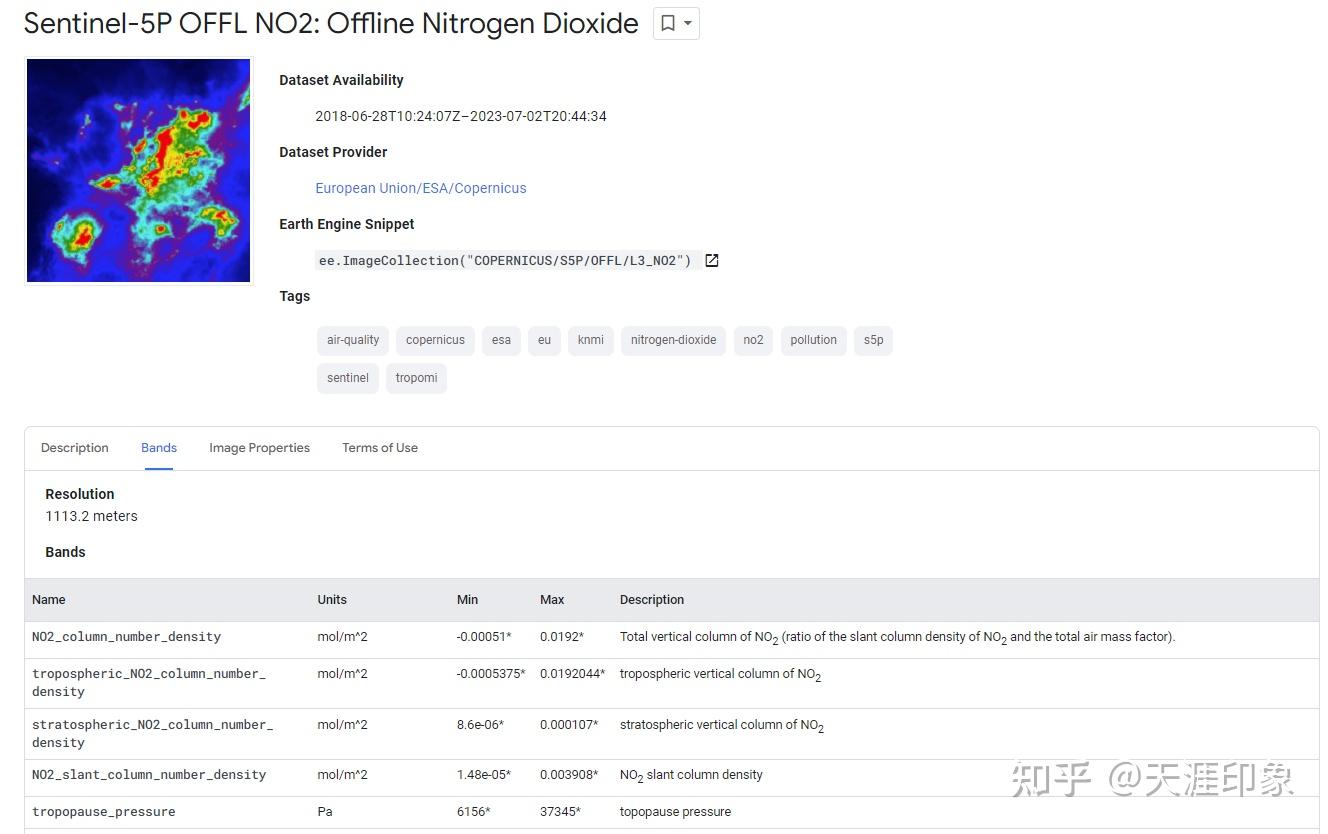Open the snippet external link icon
Screen dimensions: 1328x834
712,260
